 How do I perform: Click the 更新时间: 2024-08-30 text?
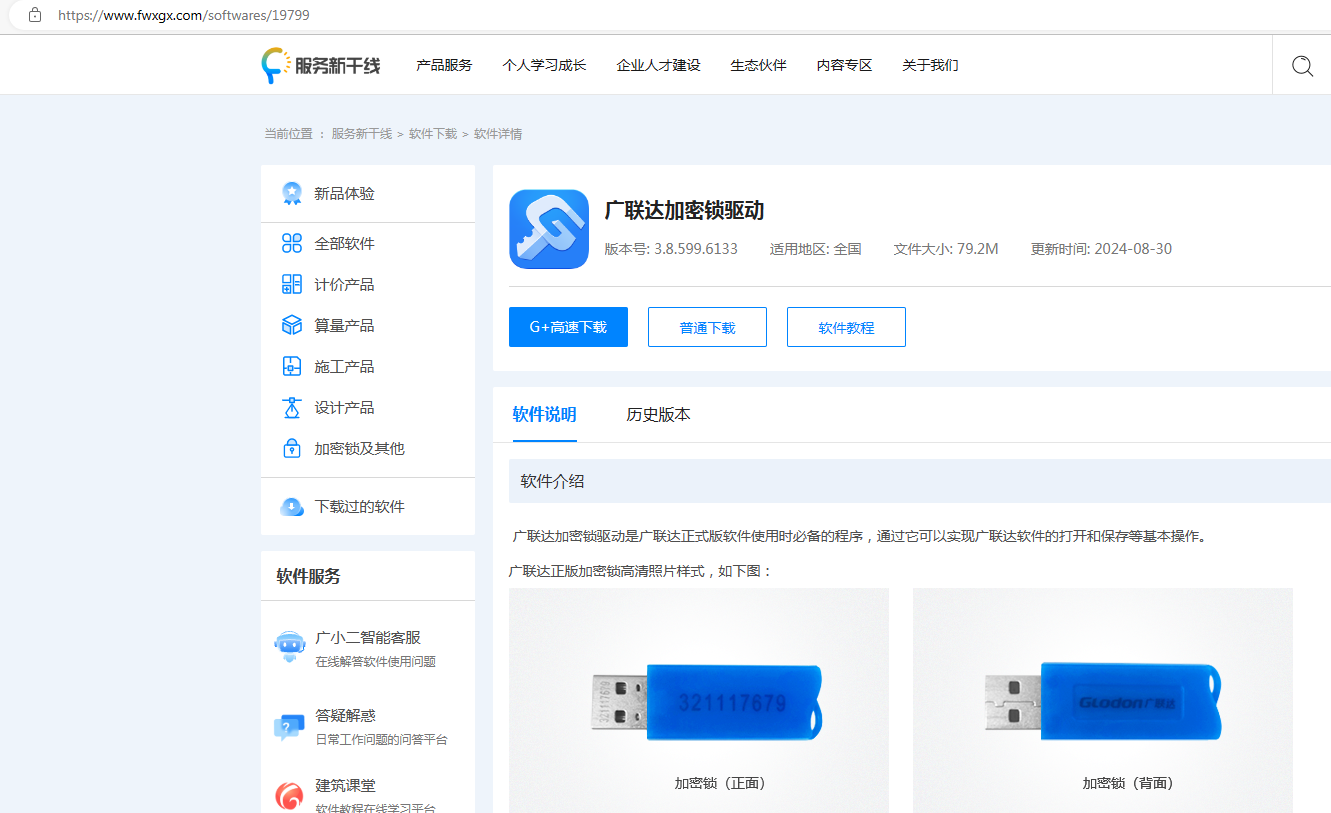pyautogui.click(x=1101, y=249)
